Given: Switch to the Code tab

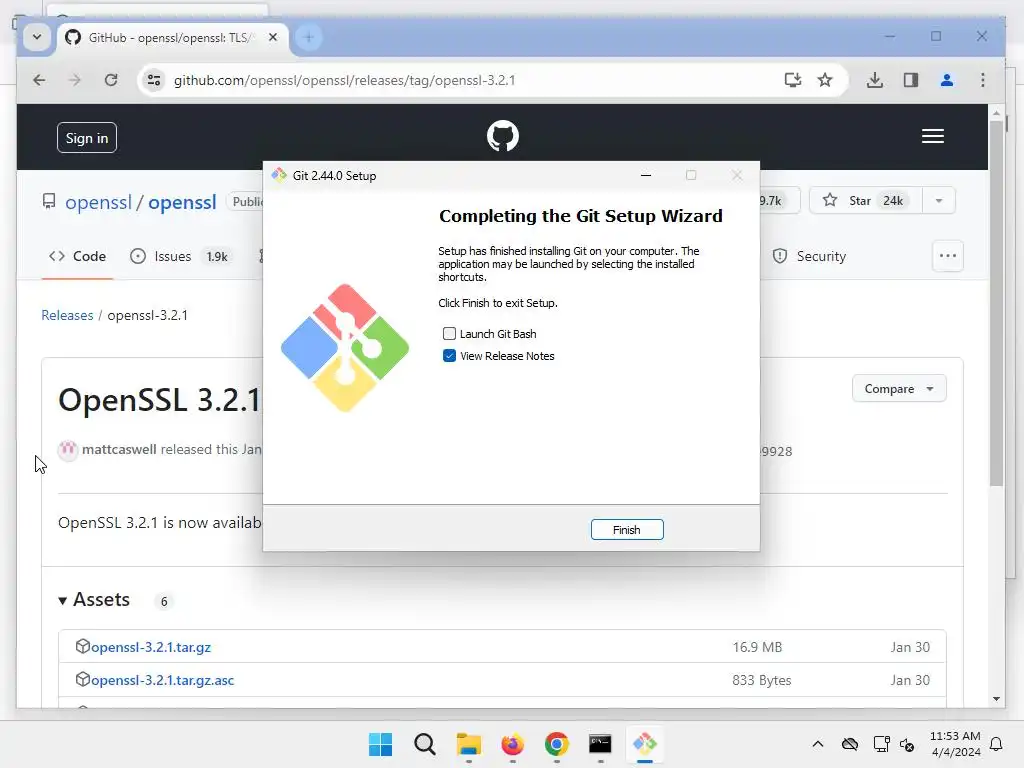Looking at the screenshot, I should tap(78, 256).
